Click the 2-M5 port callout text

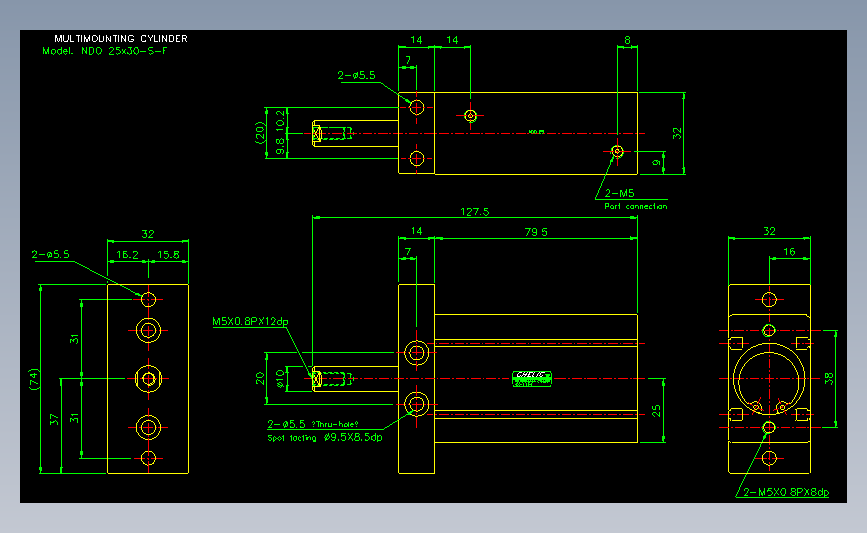click(x=619, y=194)
